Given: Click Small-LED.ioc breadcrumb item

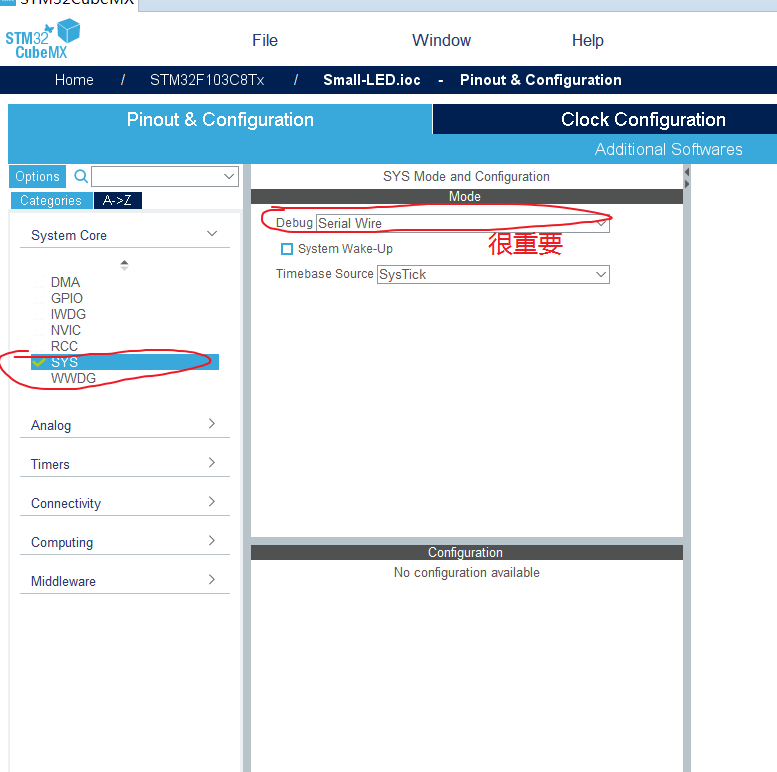Looking at the screenshot, I should (x=372, y=80).
